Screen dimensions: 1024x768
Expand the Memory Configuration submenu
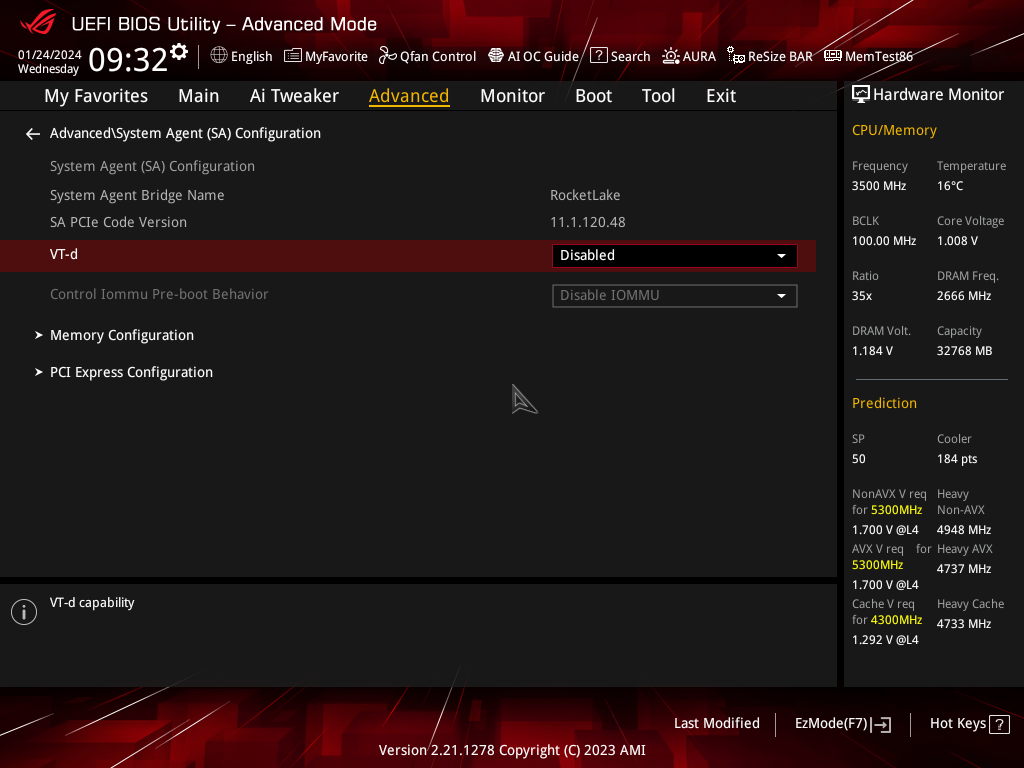tap(122, 335)
